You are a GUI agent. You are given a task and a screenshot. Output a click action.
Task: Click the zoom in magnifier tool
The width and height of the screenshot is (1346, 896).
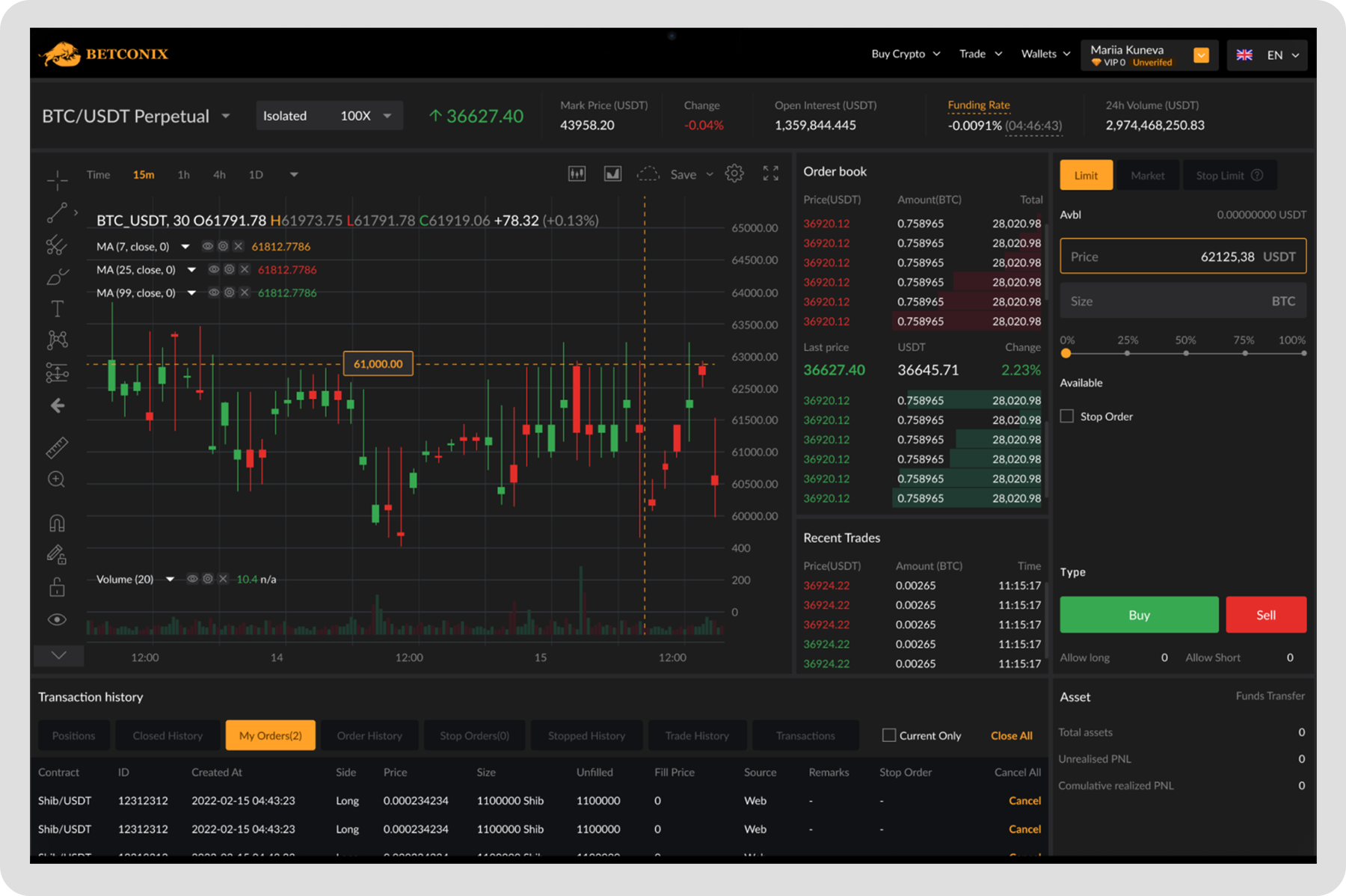coord(57,479)
